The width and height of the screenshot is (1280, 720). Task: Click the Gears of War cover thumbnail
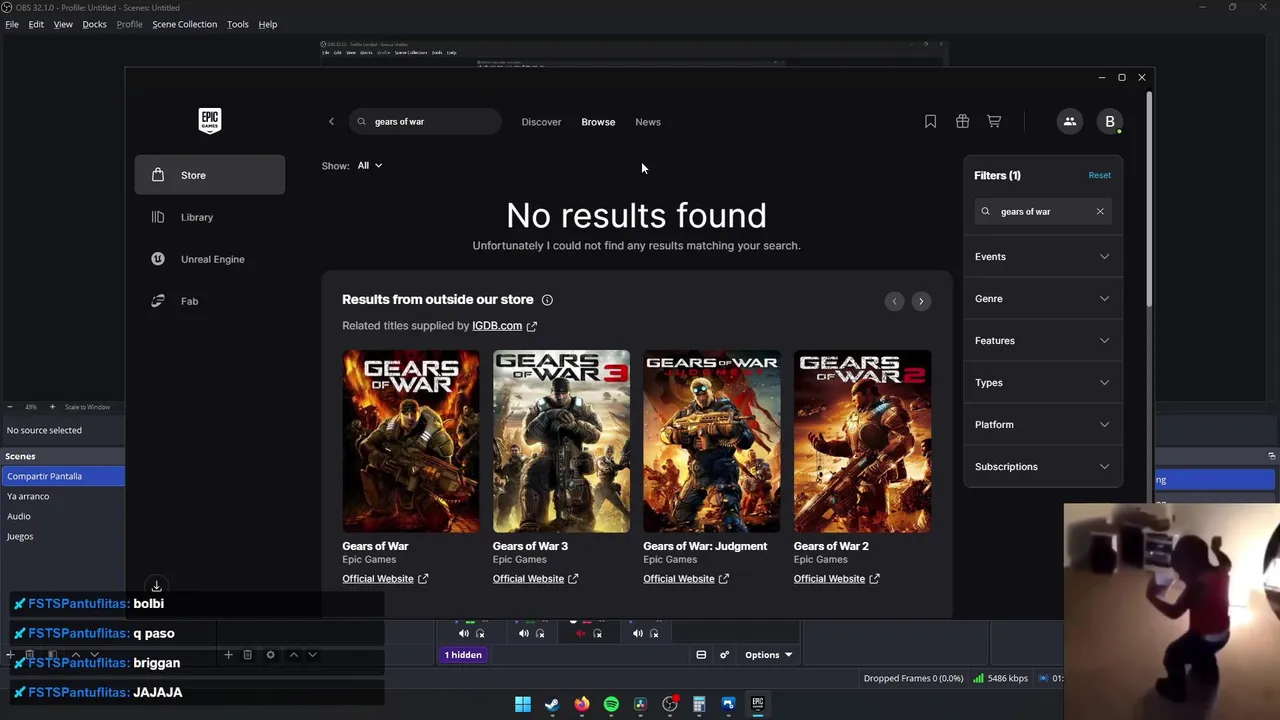(410, 441)
